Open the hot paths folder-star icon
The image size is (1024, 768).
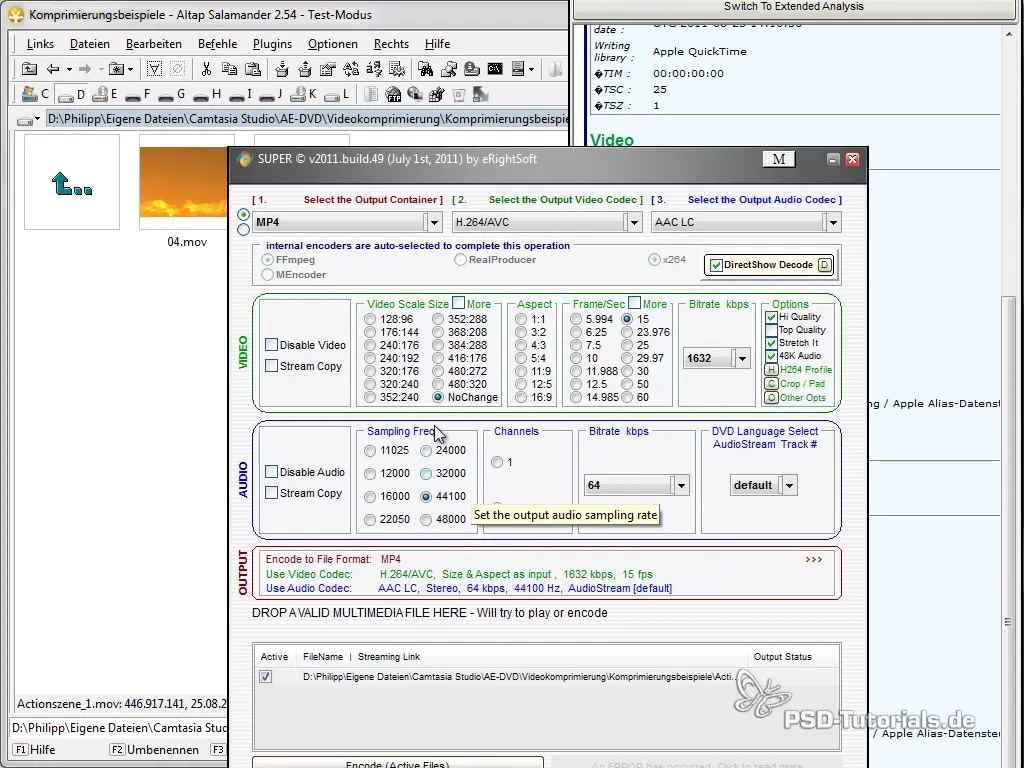pos(117,69)
